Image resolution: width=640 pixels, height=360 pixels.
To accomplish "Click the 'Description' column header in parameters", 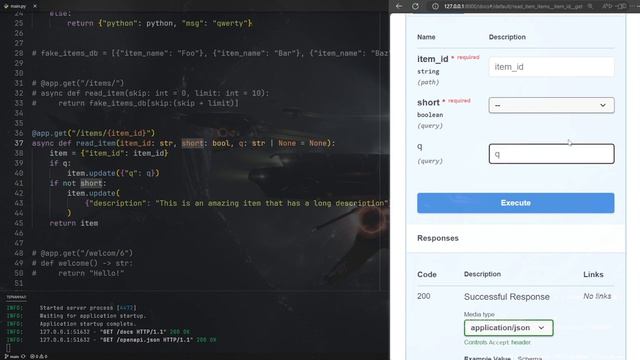I will tap(507, 37).
